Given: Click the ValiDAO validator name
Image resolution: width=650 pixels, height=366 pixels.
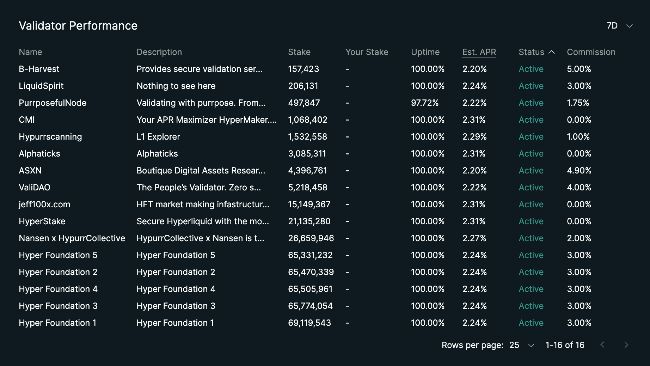Looking at the screenshot, I should [34, 187].
